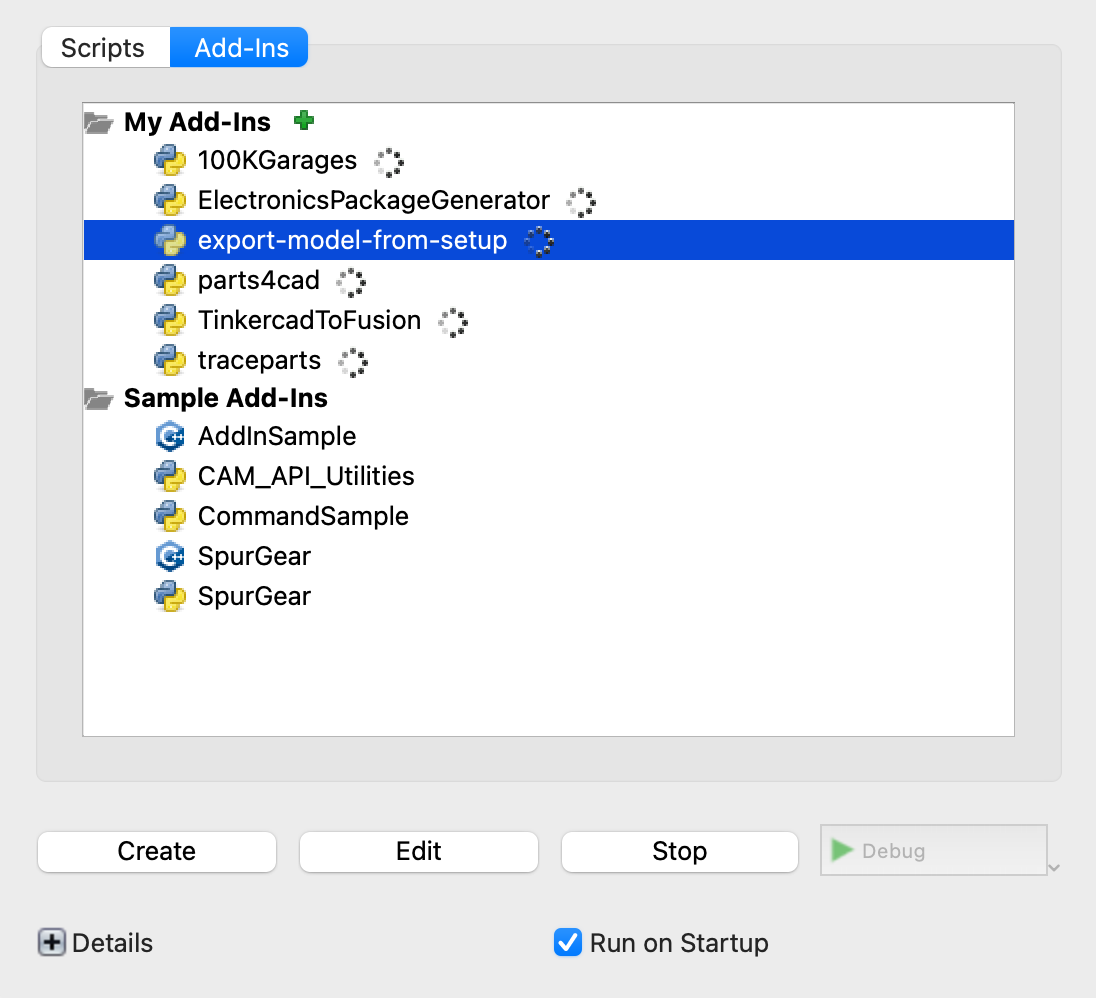
Task: Click the Python icon next to traceparts
Action: tap(170, 361)
